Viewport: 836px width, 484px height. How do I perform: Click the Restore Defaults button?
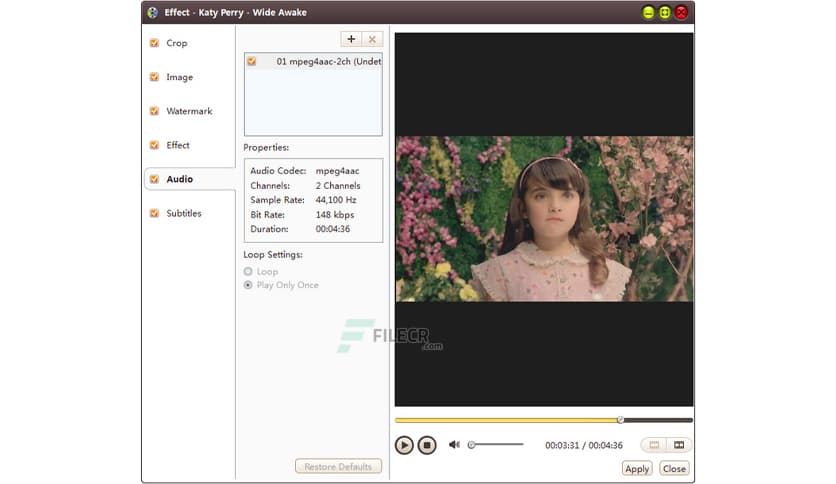click(339, 466)
